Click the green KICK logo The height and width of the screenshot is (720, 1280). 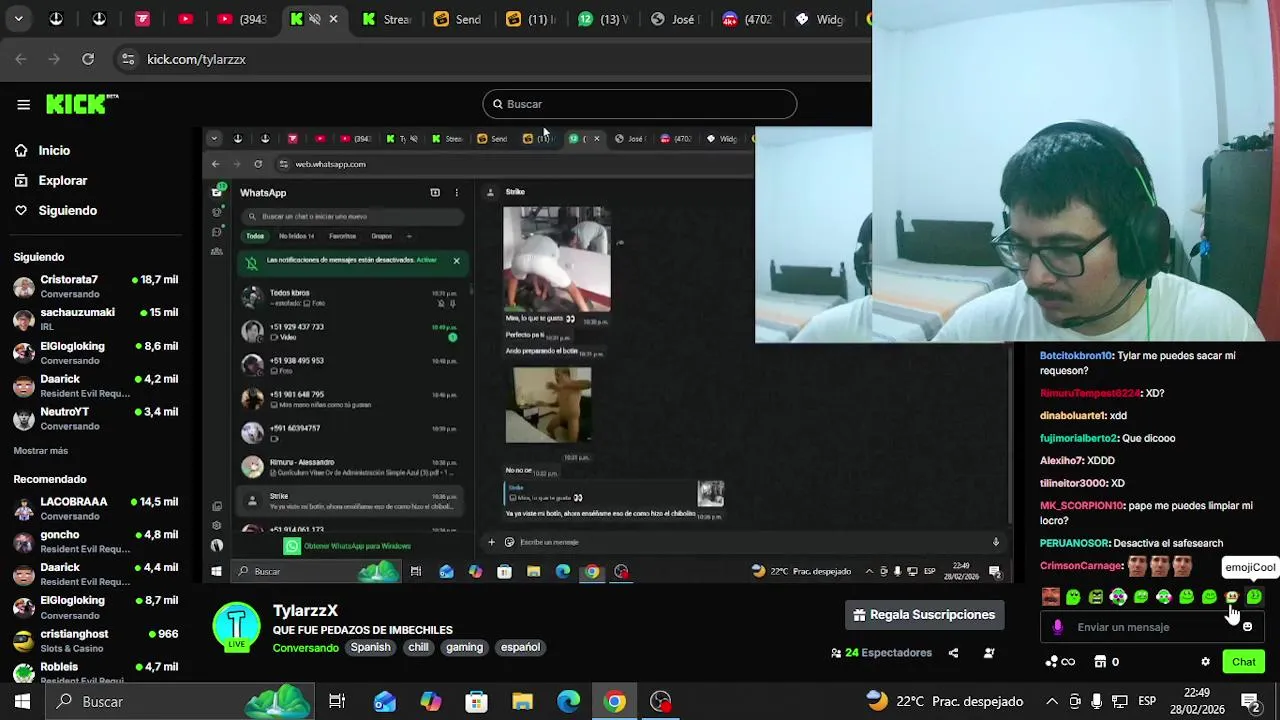[82, 104]
